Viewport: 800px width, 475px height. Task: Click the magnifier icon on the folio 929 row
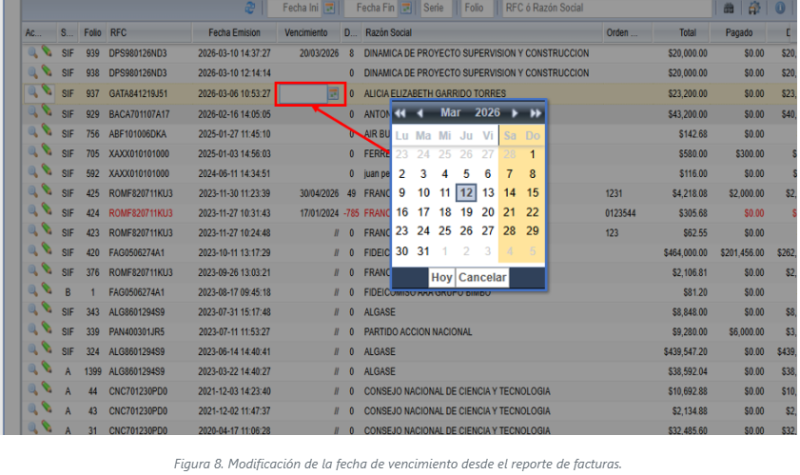(33, 113)
